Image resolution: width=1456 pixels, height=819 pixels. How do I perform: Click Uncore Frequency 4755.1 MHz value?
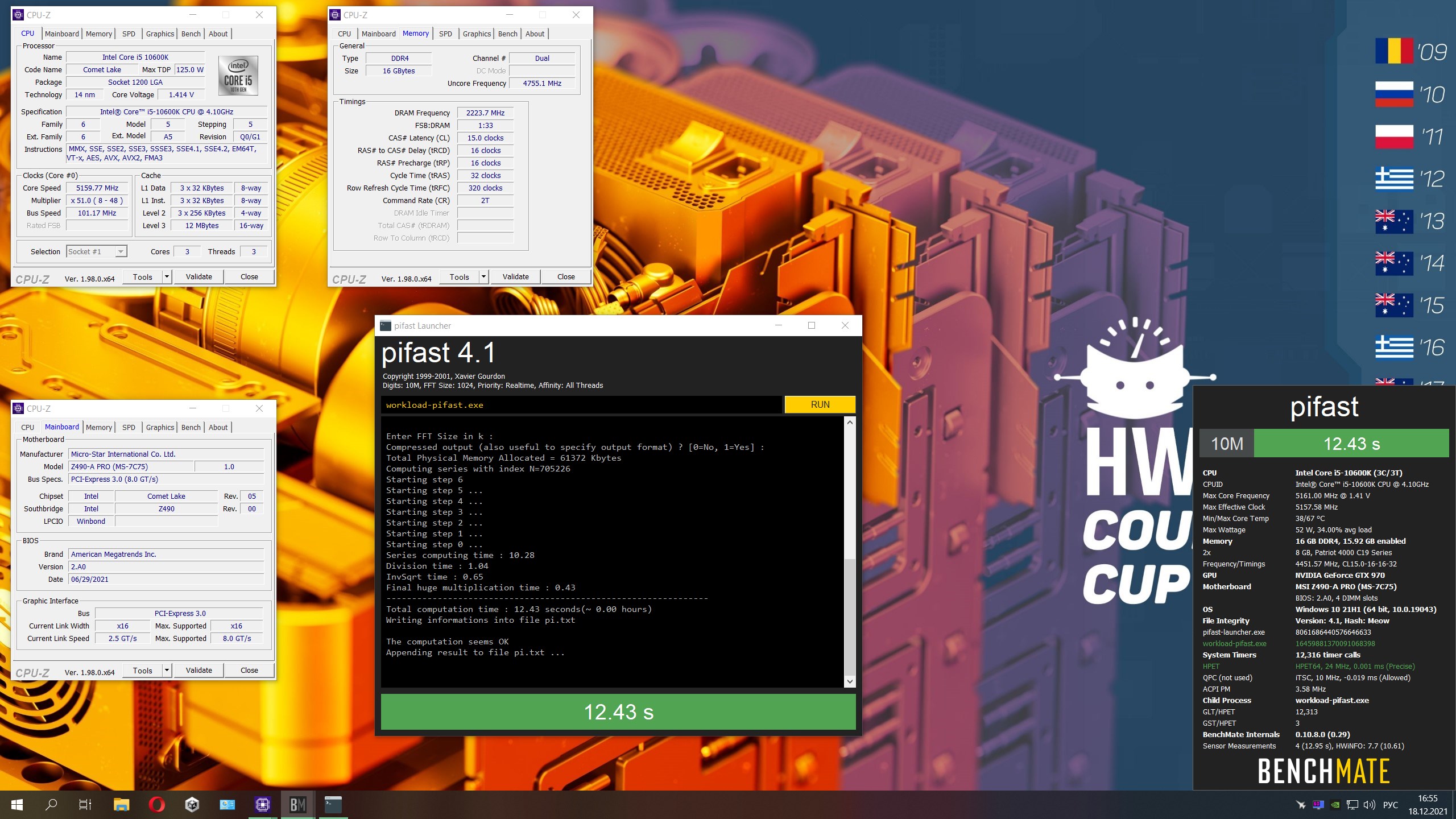(542, 84)
